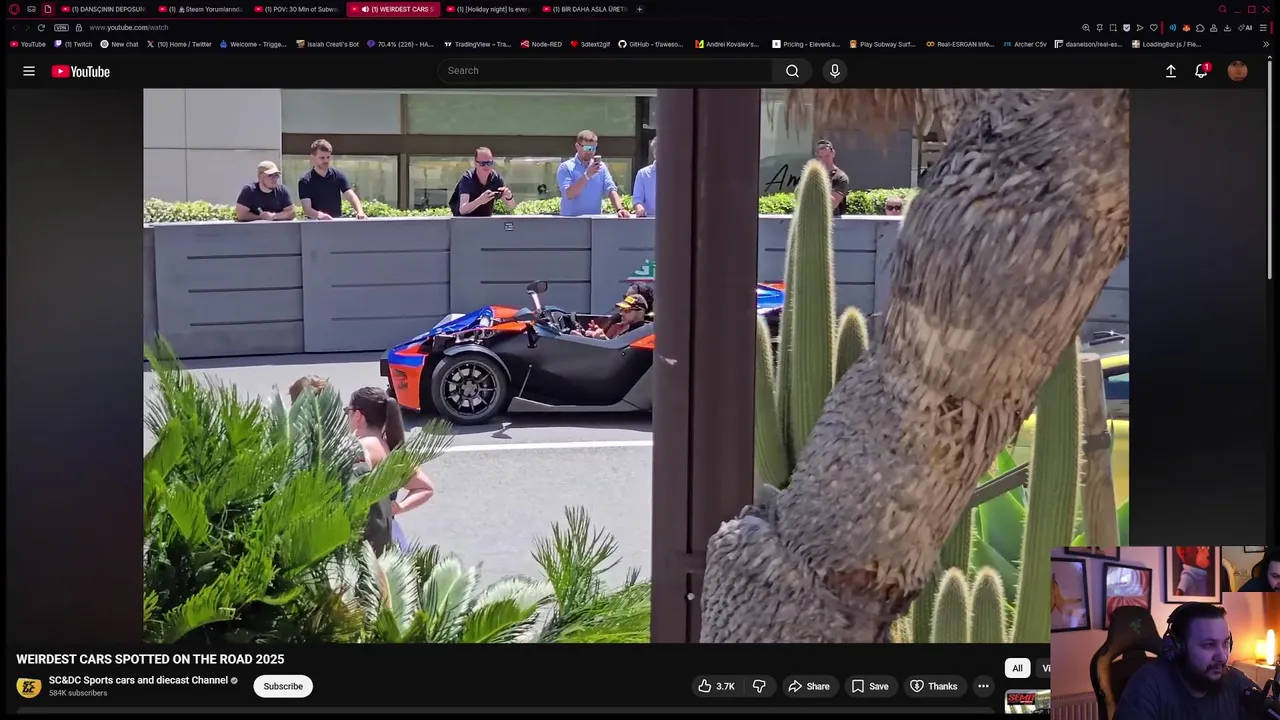This screenshot has height=720, width=1280.
Task: Click the SC&DC channel avatar
Action: [28, 687]
